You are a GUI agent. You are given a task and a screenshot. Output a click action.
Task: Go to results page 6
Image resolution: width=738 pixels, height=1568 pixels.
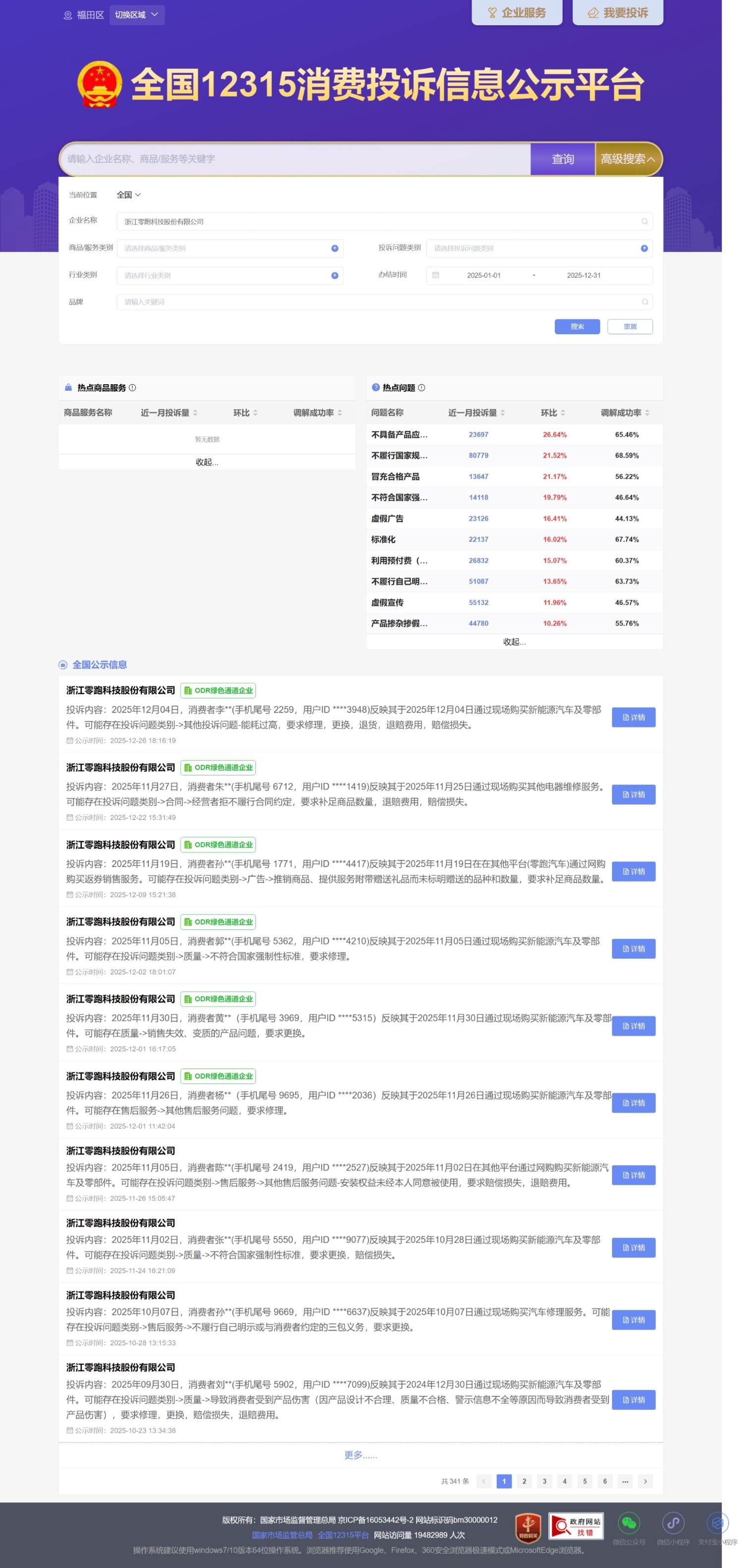point(605,1481)
